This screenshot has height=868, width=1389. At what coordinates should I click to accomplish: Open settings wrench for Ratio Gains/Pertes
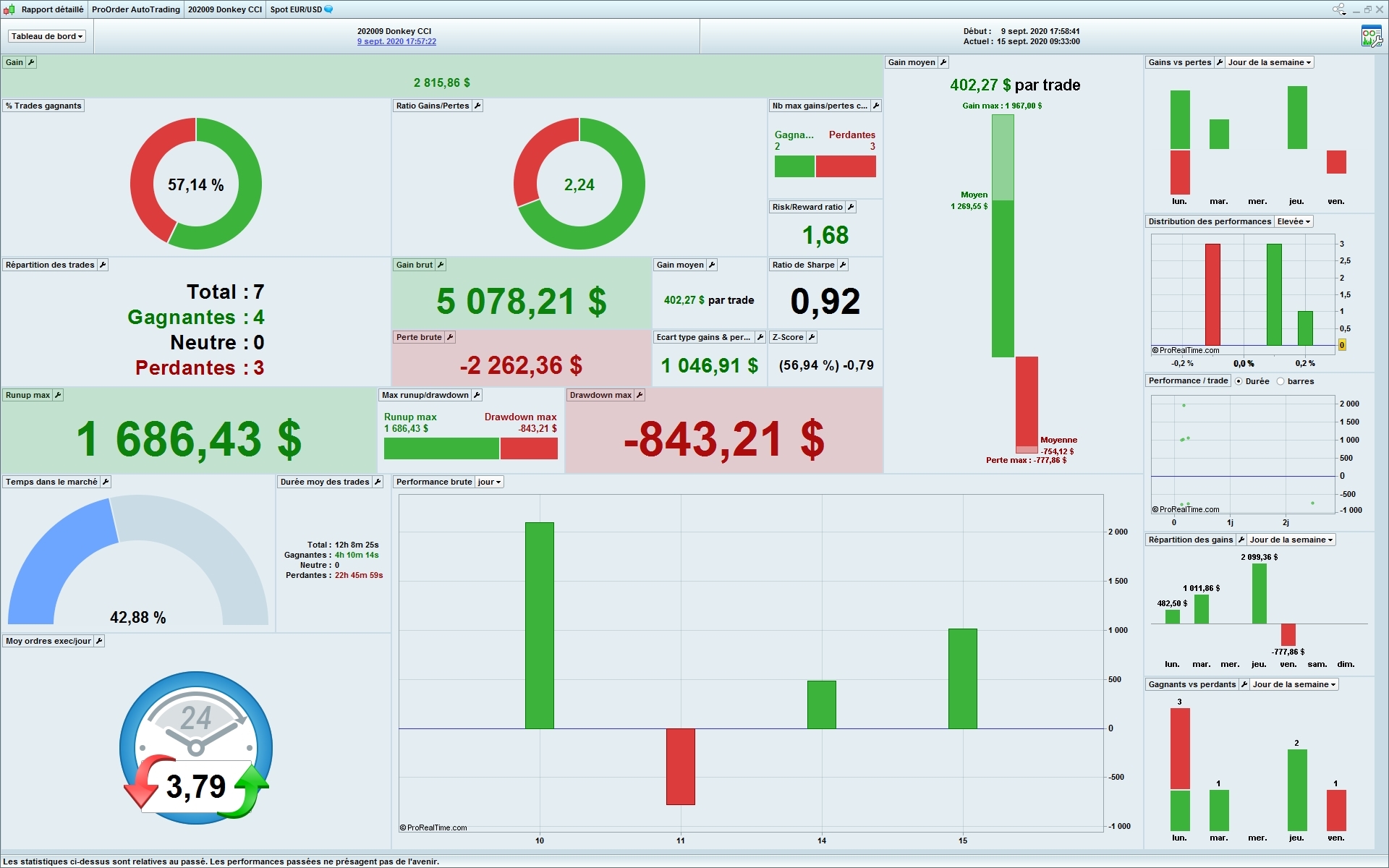(477, 106)
